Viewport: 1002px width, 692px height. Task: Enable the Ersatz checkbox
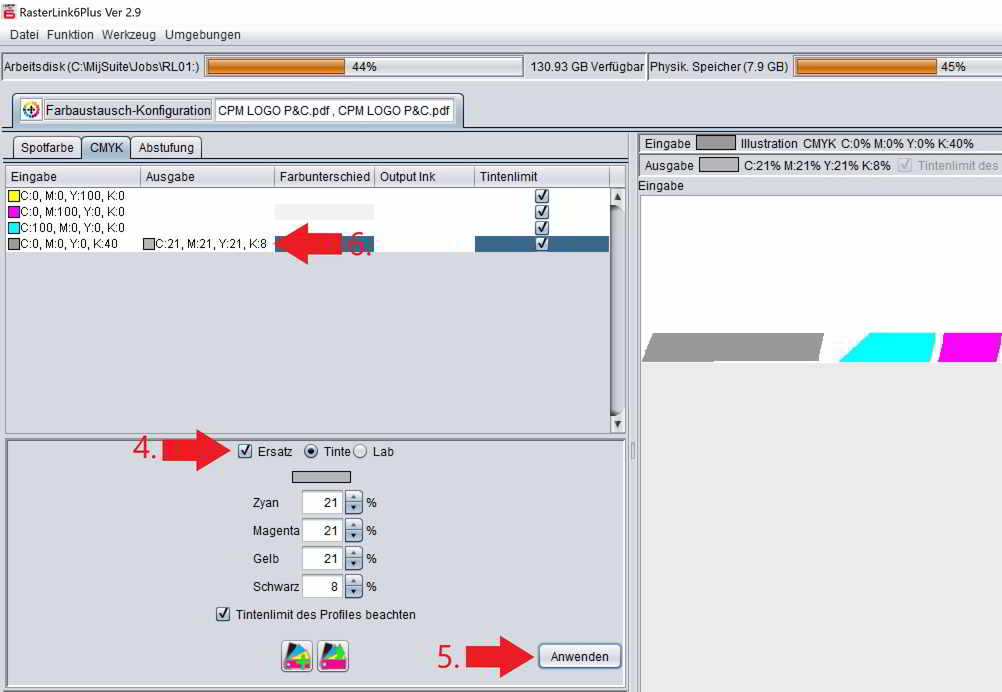click(246, 451)
